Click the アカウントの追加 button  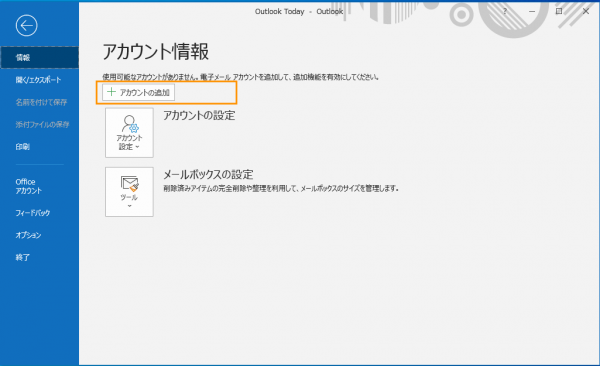[x=139, y=92]
